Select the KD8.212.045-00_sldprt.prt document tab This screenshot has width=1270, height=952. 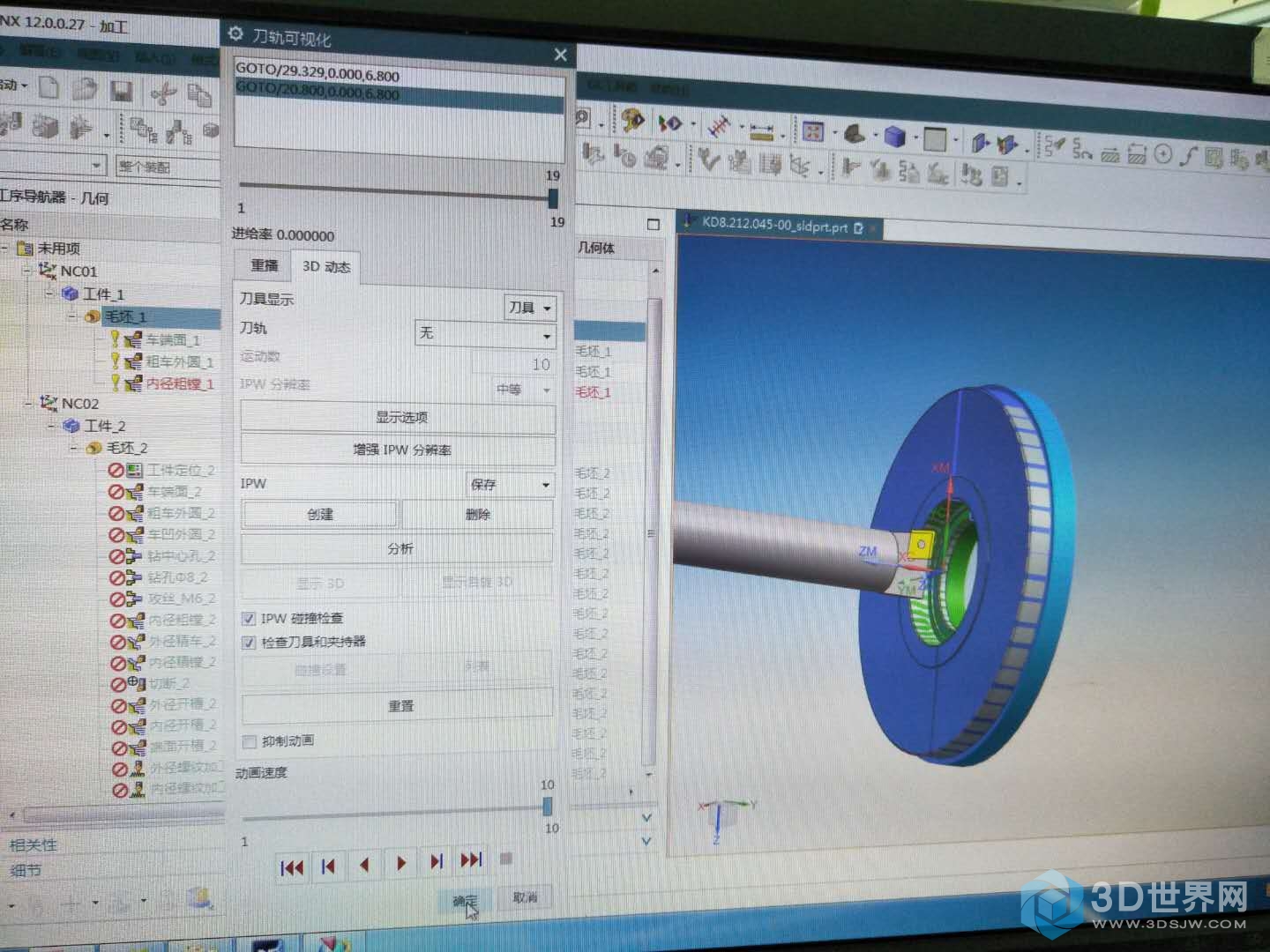coord(779,226)
